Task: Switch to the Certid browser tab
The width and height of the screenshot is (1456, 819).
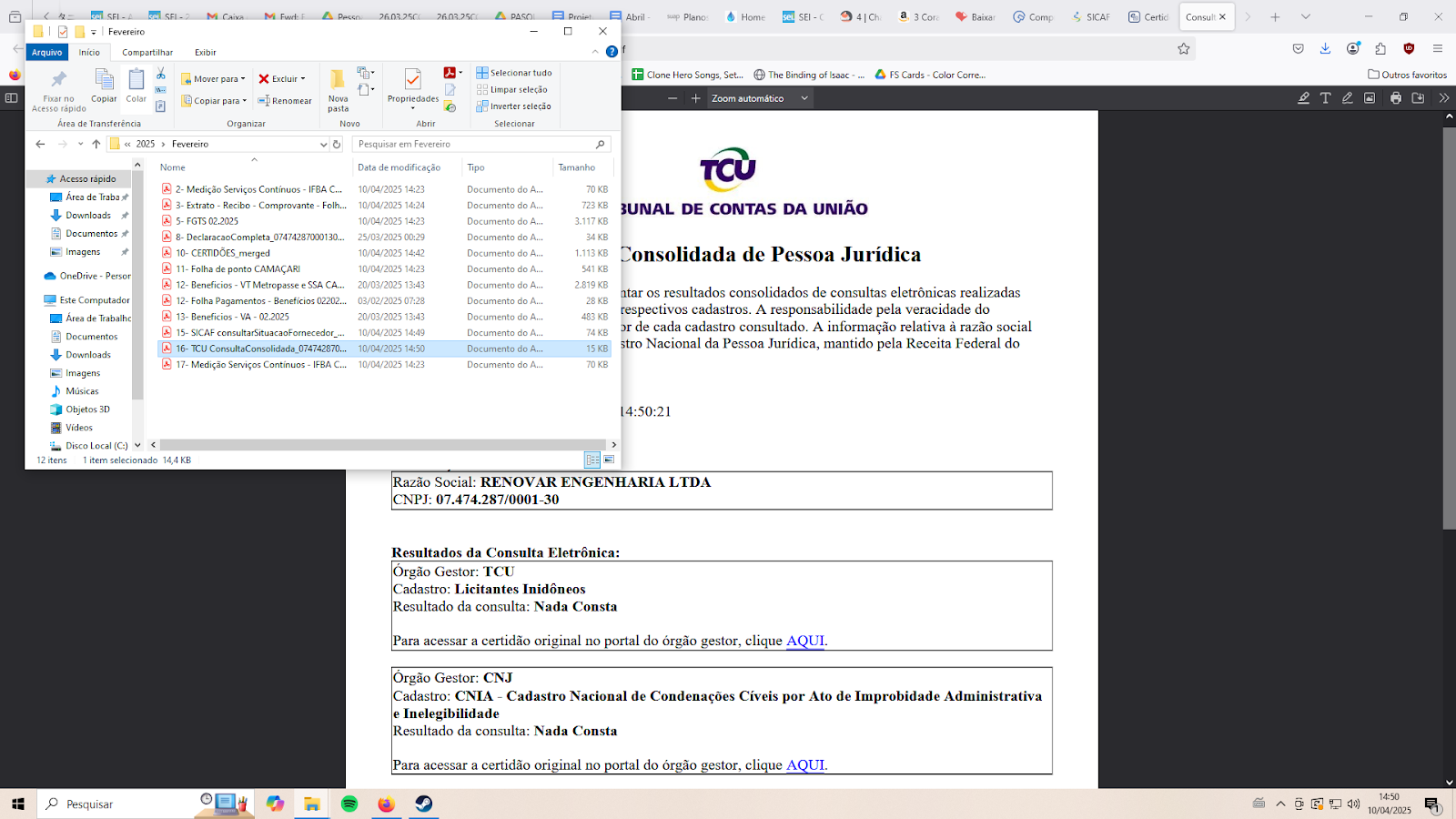Action: tap(1148, 16)
